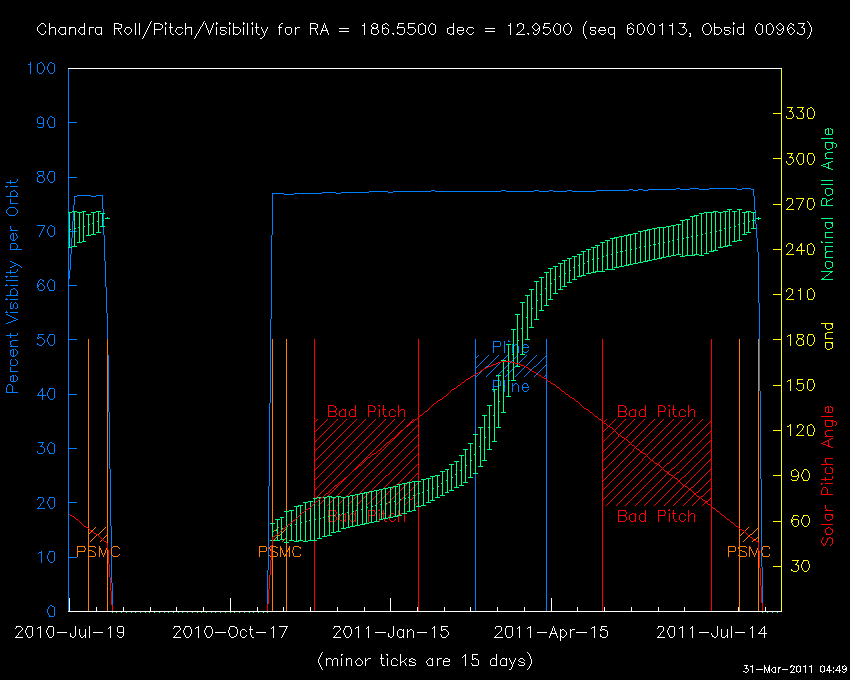Select the upper-left Bad Pitch label
This screenshot has width=850, height=680.
pyautogui.click(x=367, y=412)
